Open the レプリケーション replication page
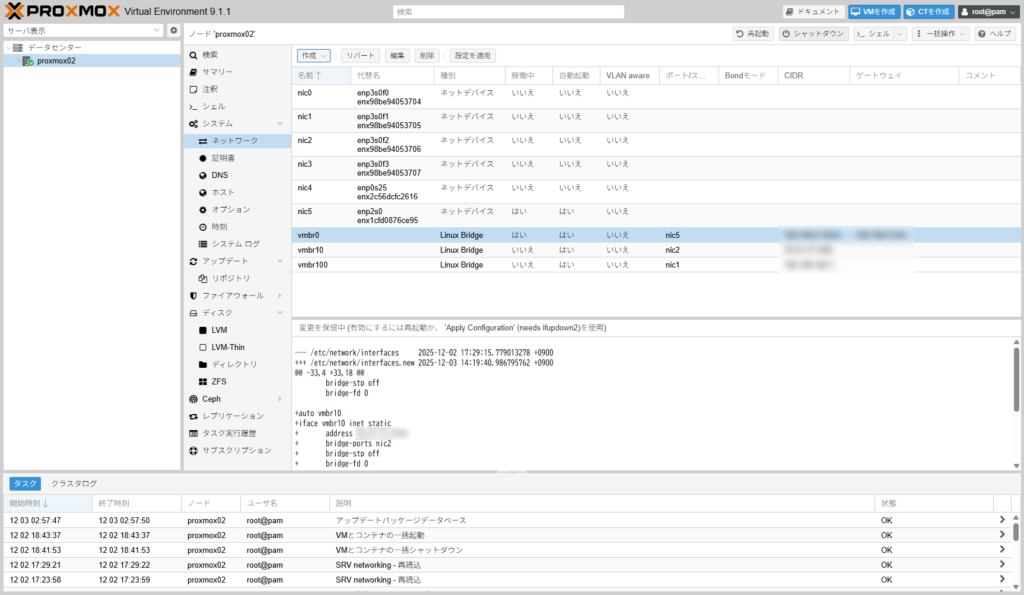 (x=232, y=416)
